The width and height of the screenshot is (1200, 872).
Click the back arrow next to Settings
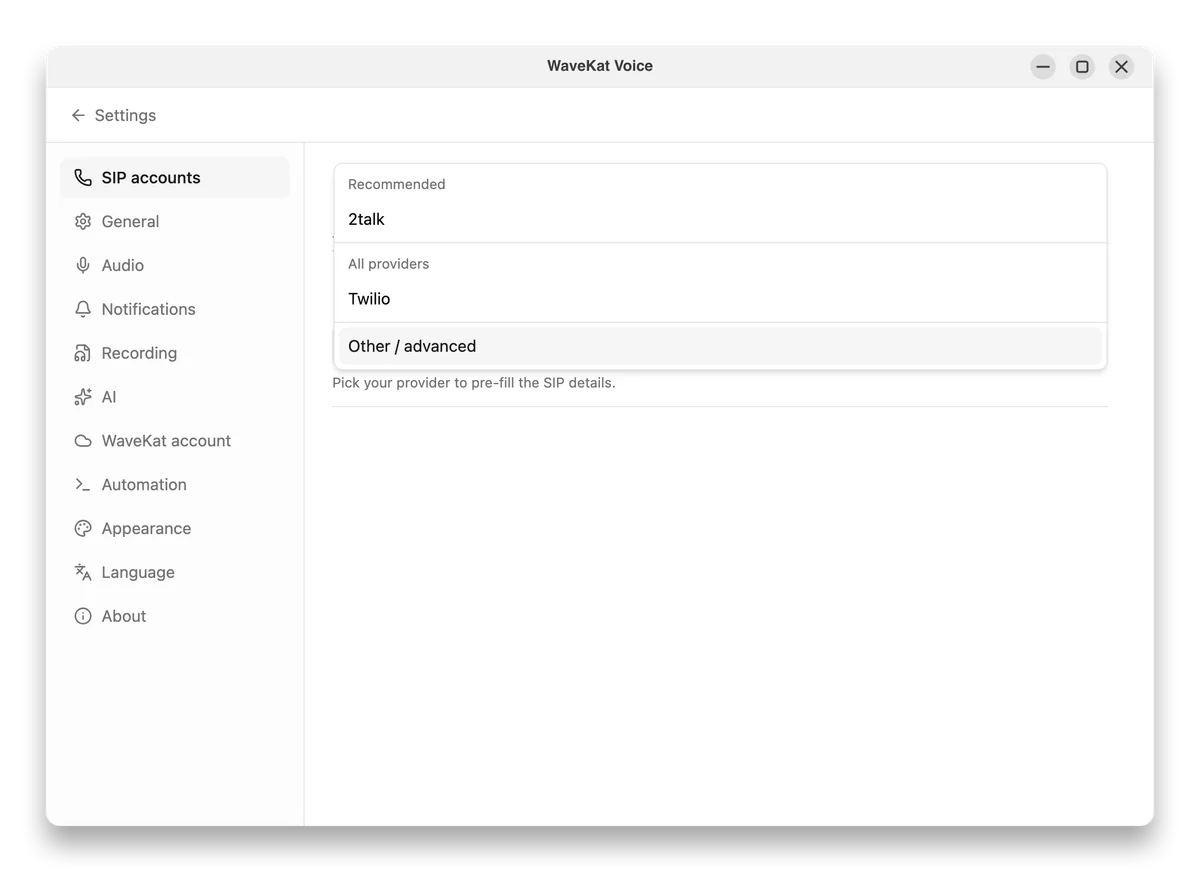[78, 116]
